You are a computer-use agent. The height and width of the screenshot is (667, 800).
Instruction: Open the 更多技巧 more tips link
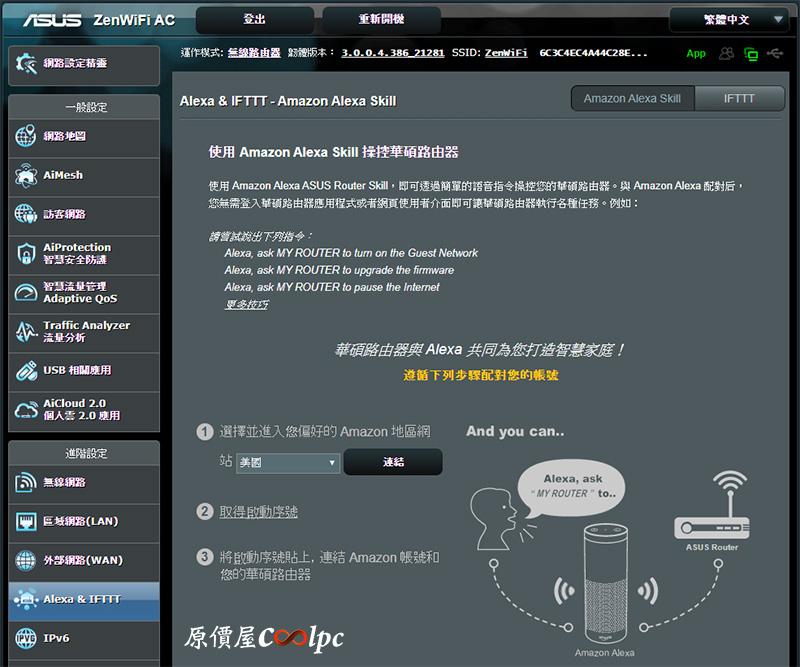click(x=246, y=305)
